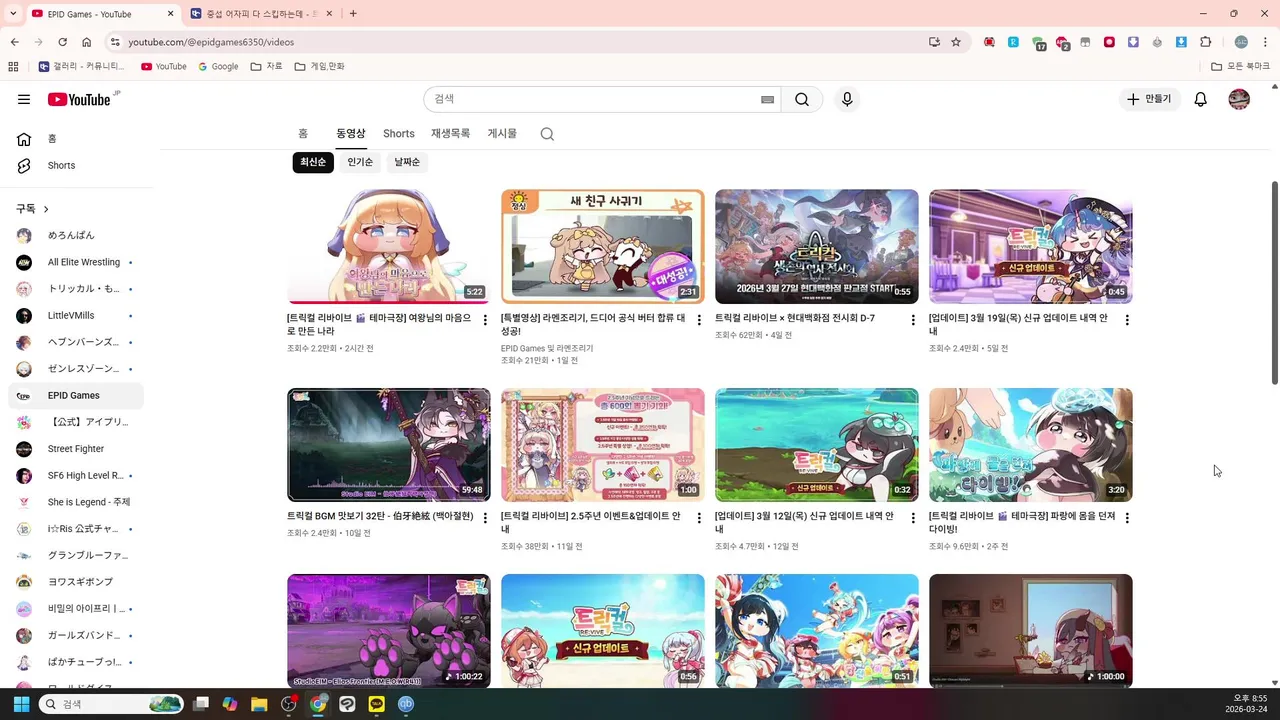Open File Explorer from taskbar
The height and width of the screenshot is (720, 1280).
pos(259,704)
